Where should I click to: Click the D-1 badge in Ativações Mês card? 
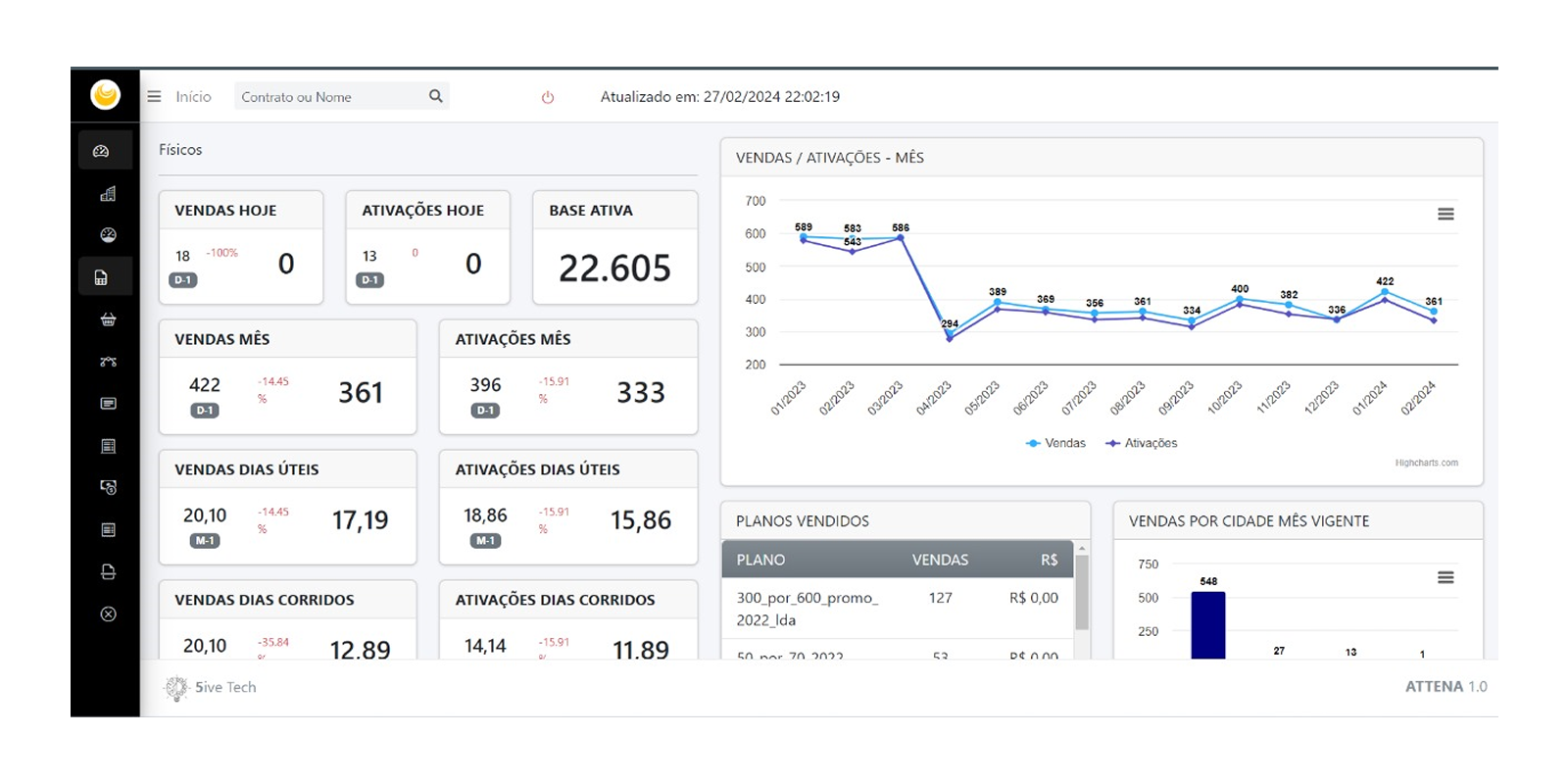(x=485, y=411)
